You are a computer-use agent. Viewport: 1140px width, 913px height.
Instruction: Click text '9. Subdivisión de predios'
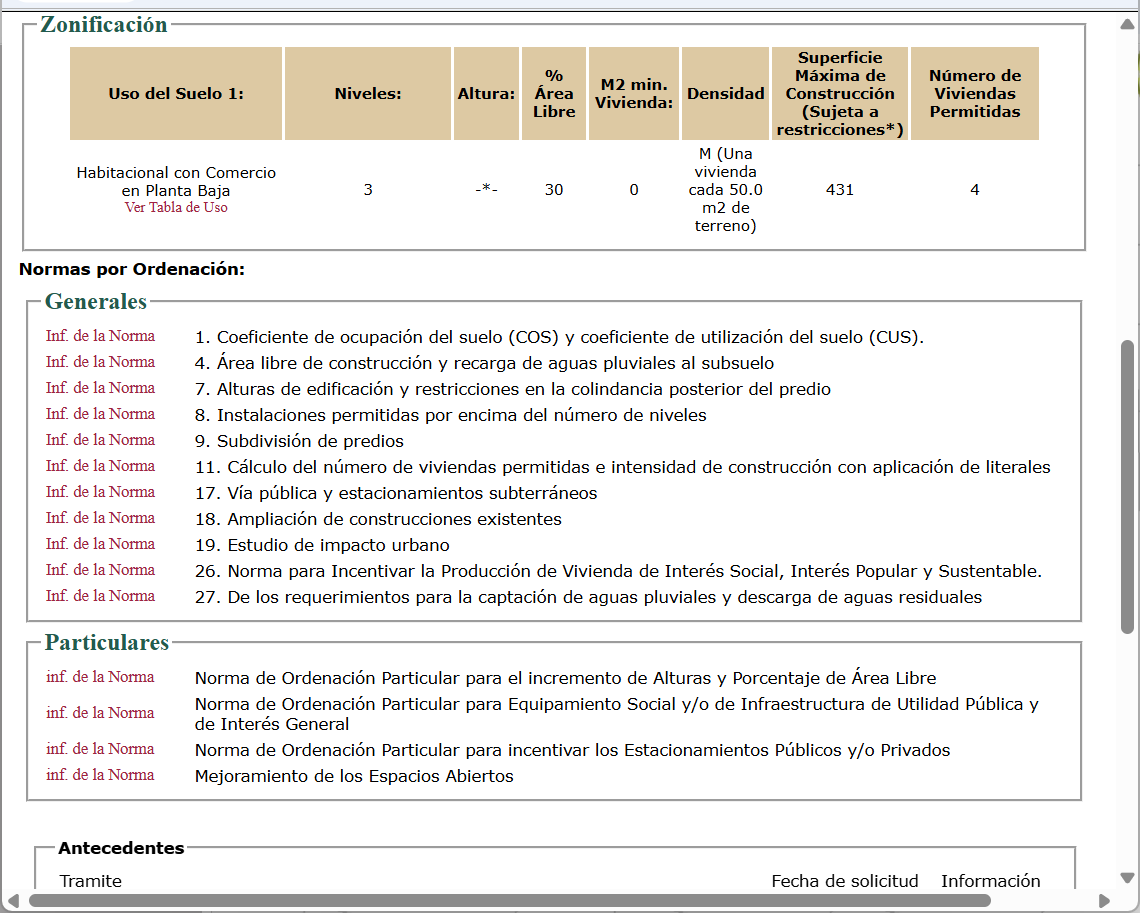299,441
